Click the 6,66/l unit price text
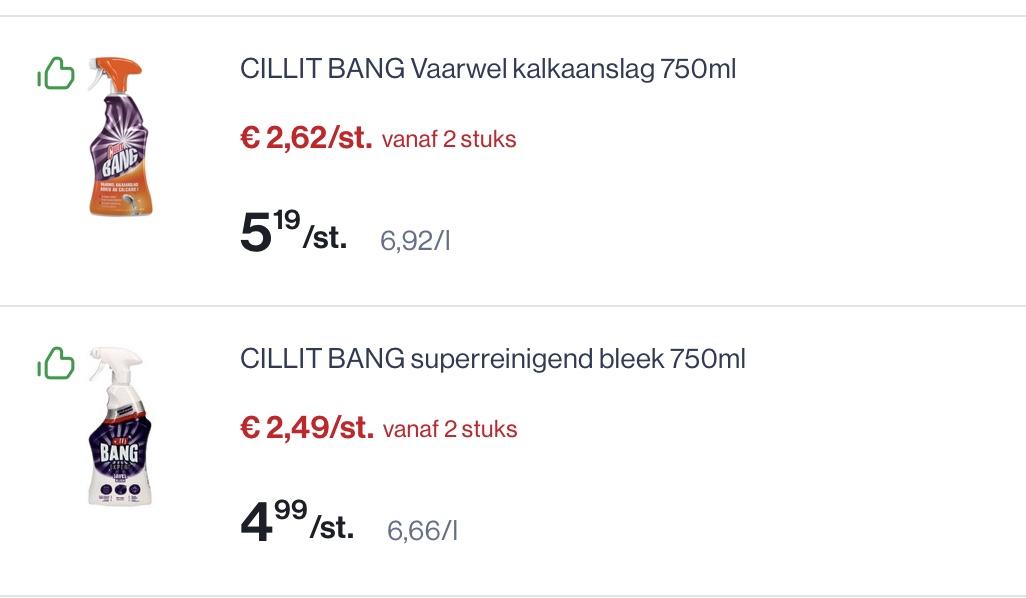1026x598 pixels. (x=421, y=531)
